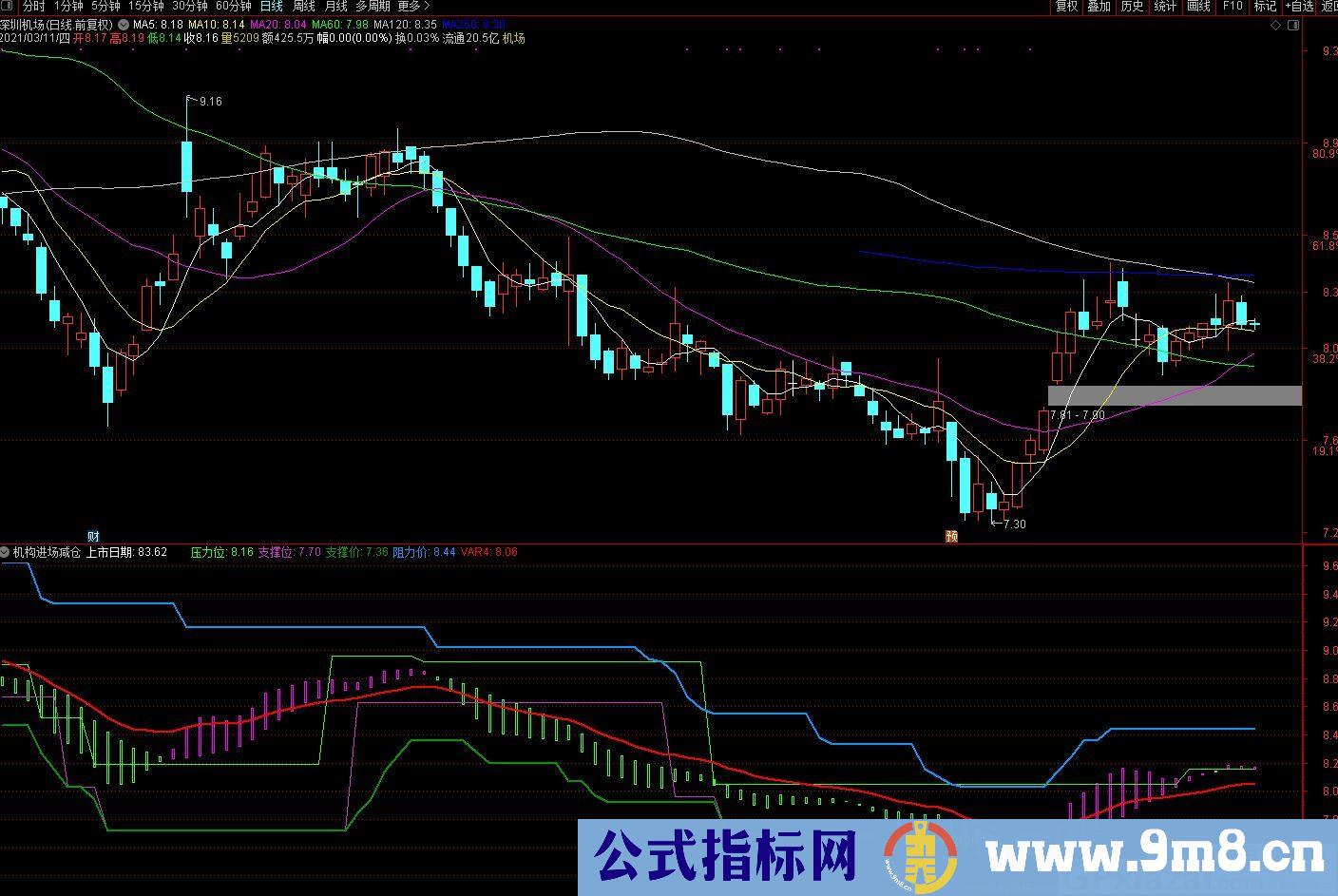The height and width of the screenshot is (896, 1338).
Task: Click the MA250 indicator label
Action: click(474, 25)
